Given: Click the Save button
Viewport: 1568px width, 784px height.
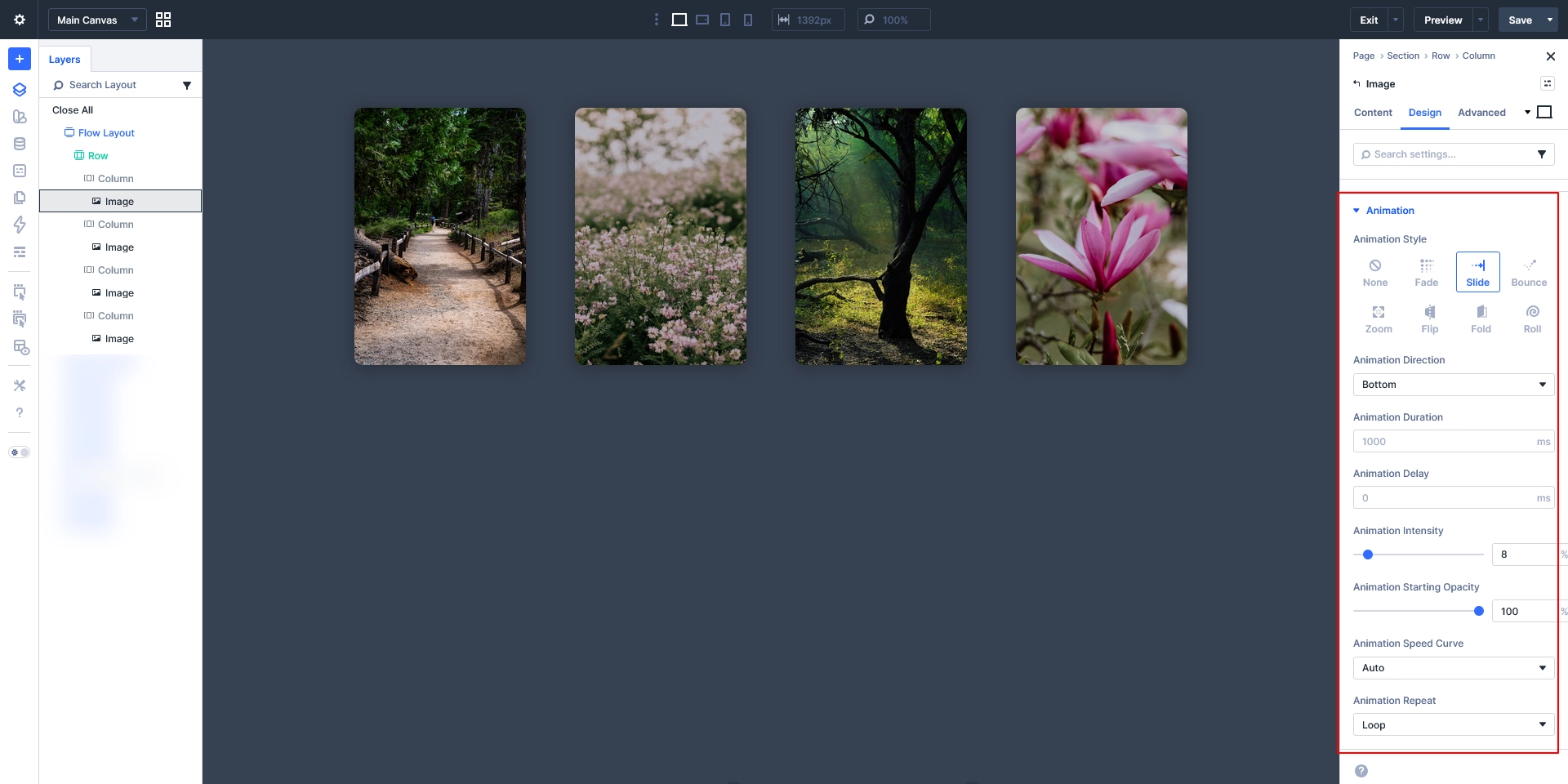Looking at the screenshot, I should (x=1519, y=20).
